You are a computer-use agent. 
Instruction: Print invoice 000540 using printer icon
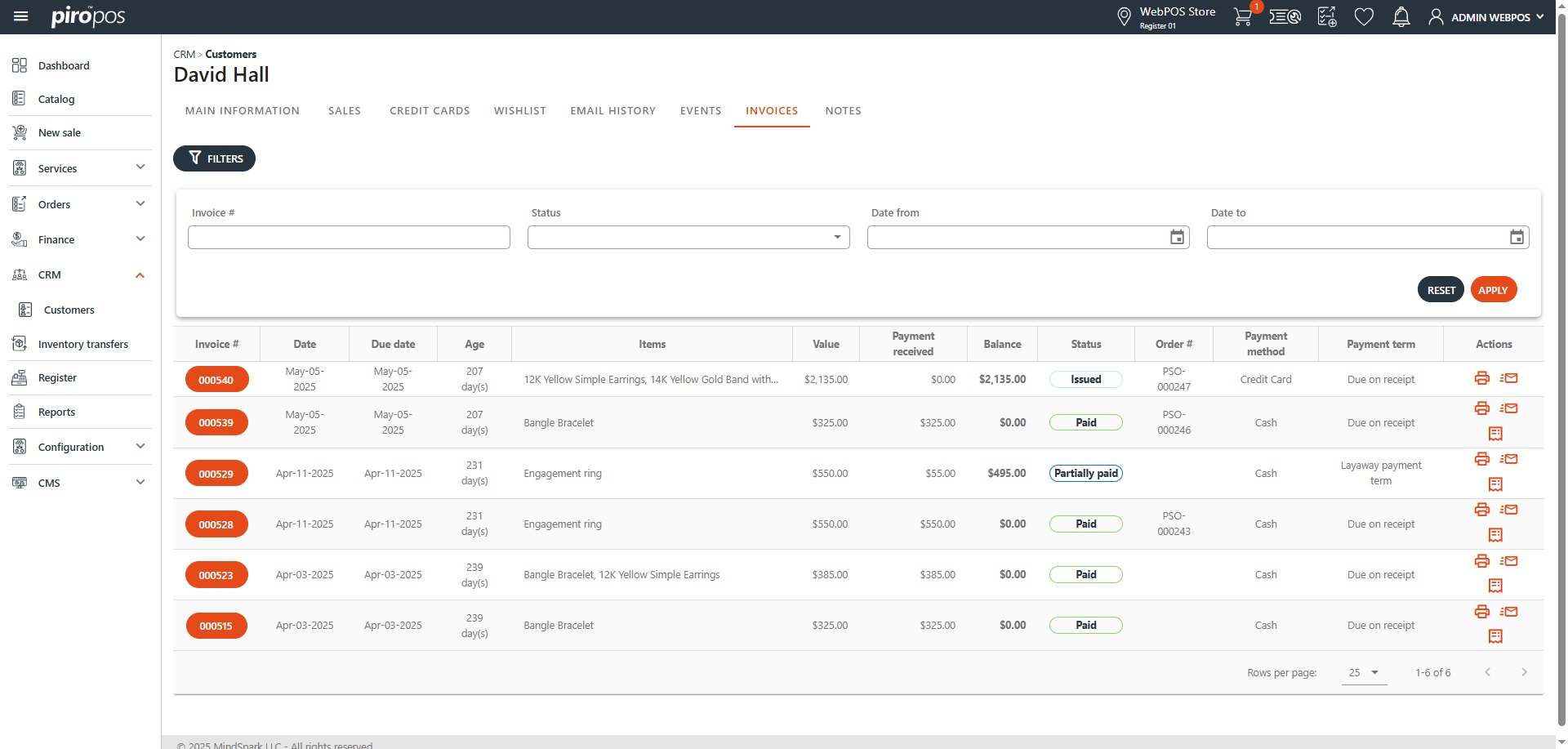pos(1481,378)
